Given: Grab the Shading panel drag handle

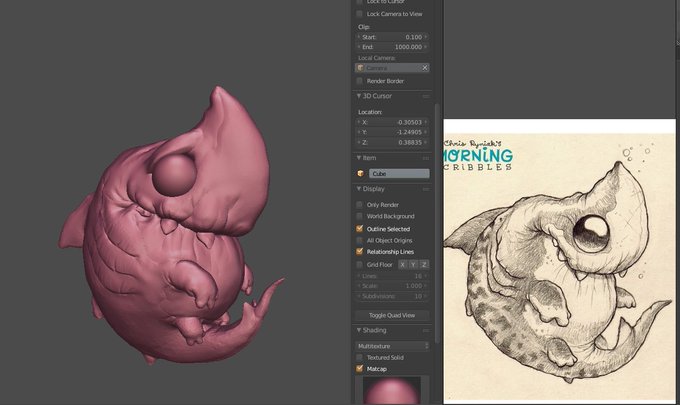Looking at the screenshot, I should [426, 330].
